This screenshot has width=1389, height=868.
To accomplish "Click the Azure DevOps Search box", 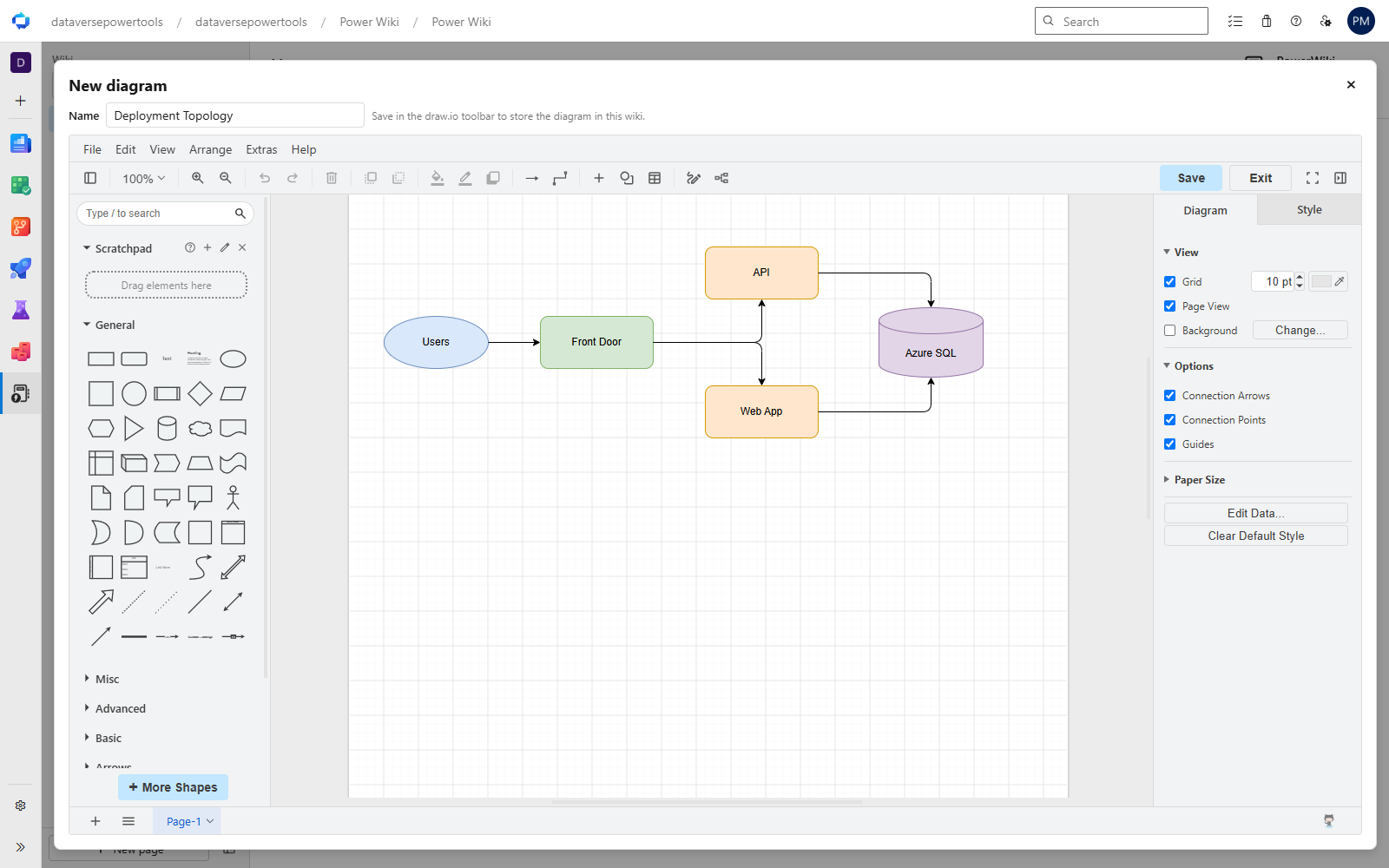I will pos(1122,21).
